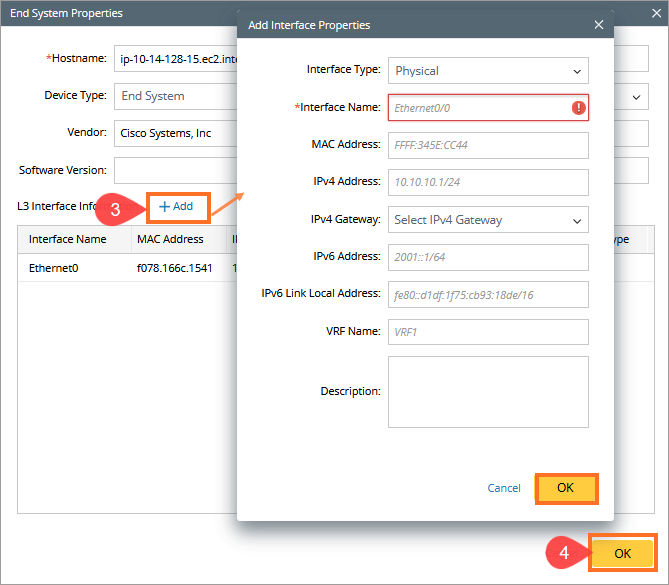Click the VRF Name input field

point(487,331)
